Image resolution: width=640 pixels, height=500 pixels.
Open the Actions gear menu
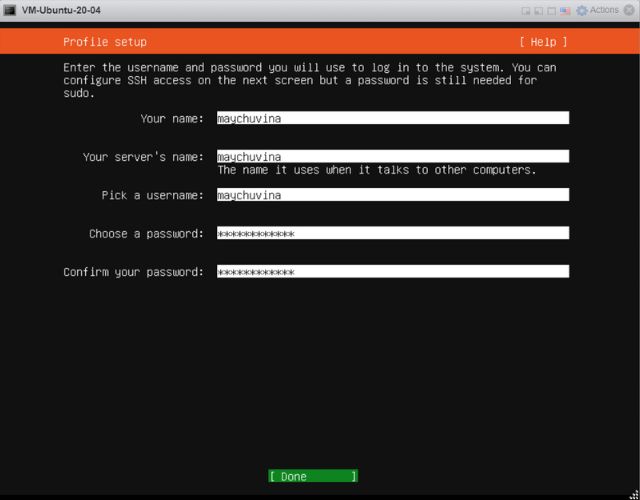(x=597, y=10)
